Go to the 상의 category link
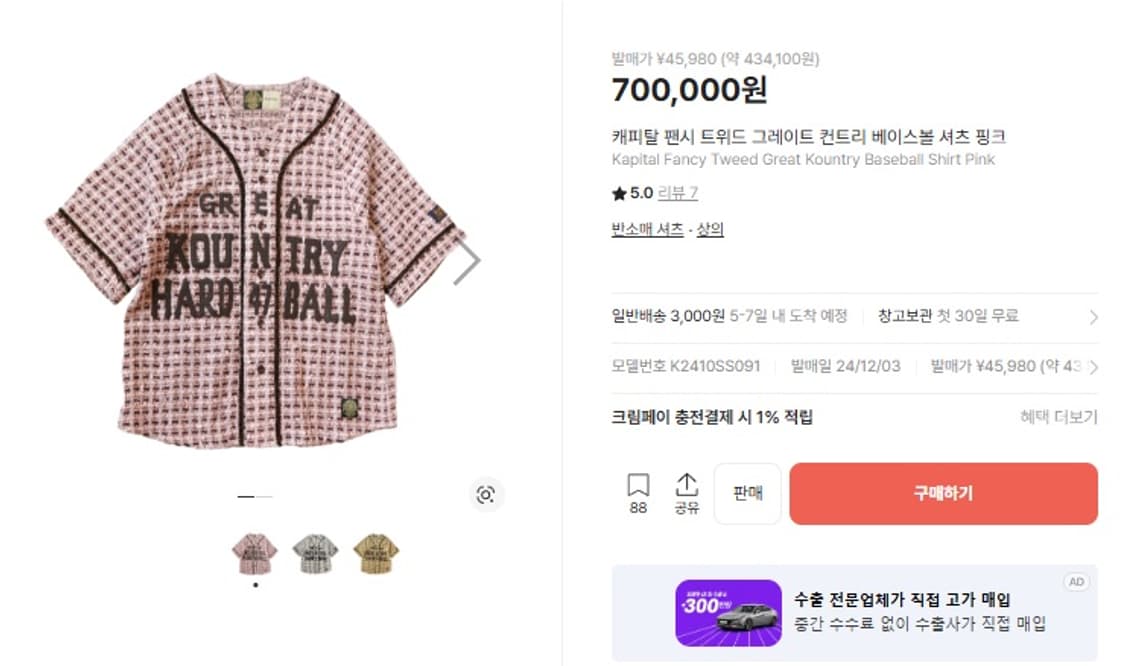This screenshot has width=1125, height=666. point(710,229)
